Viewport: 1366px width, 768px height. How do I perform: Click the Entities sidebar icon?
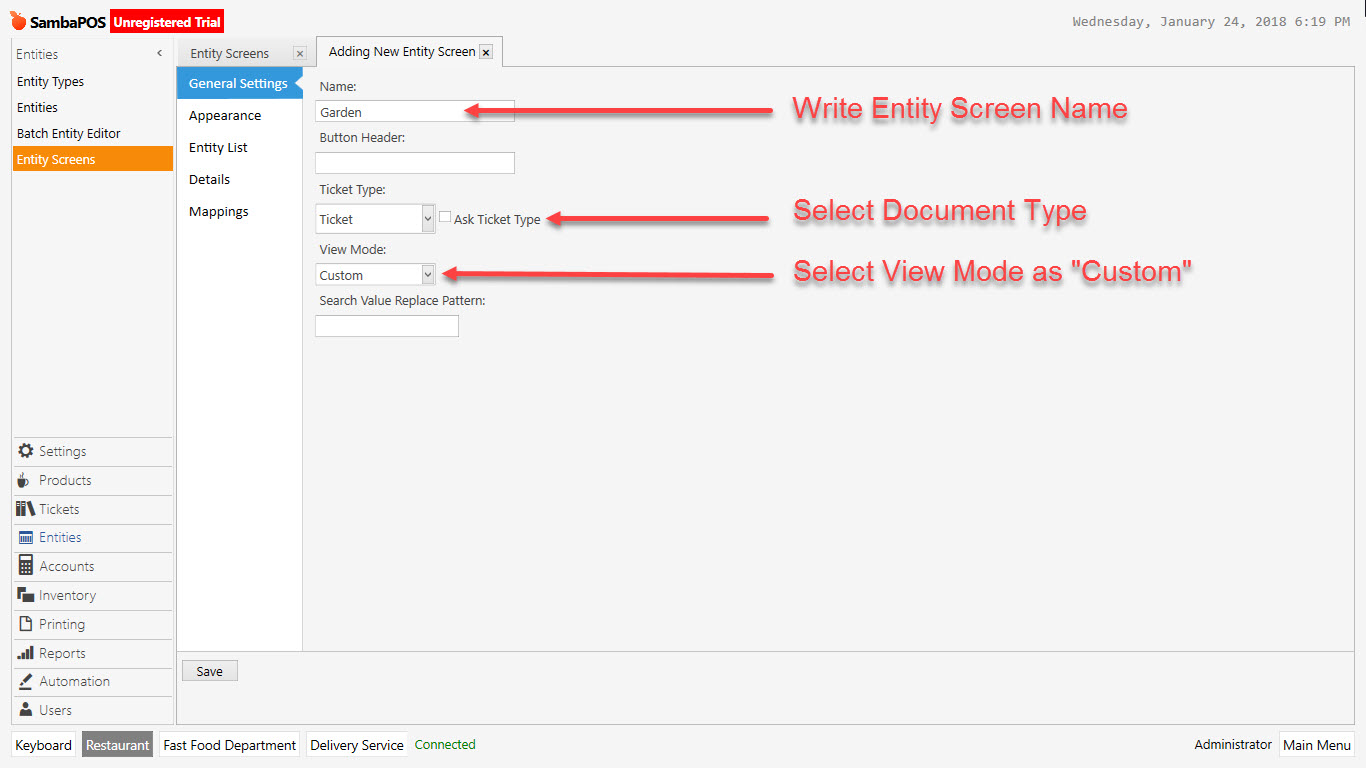(x=24, y=538)
